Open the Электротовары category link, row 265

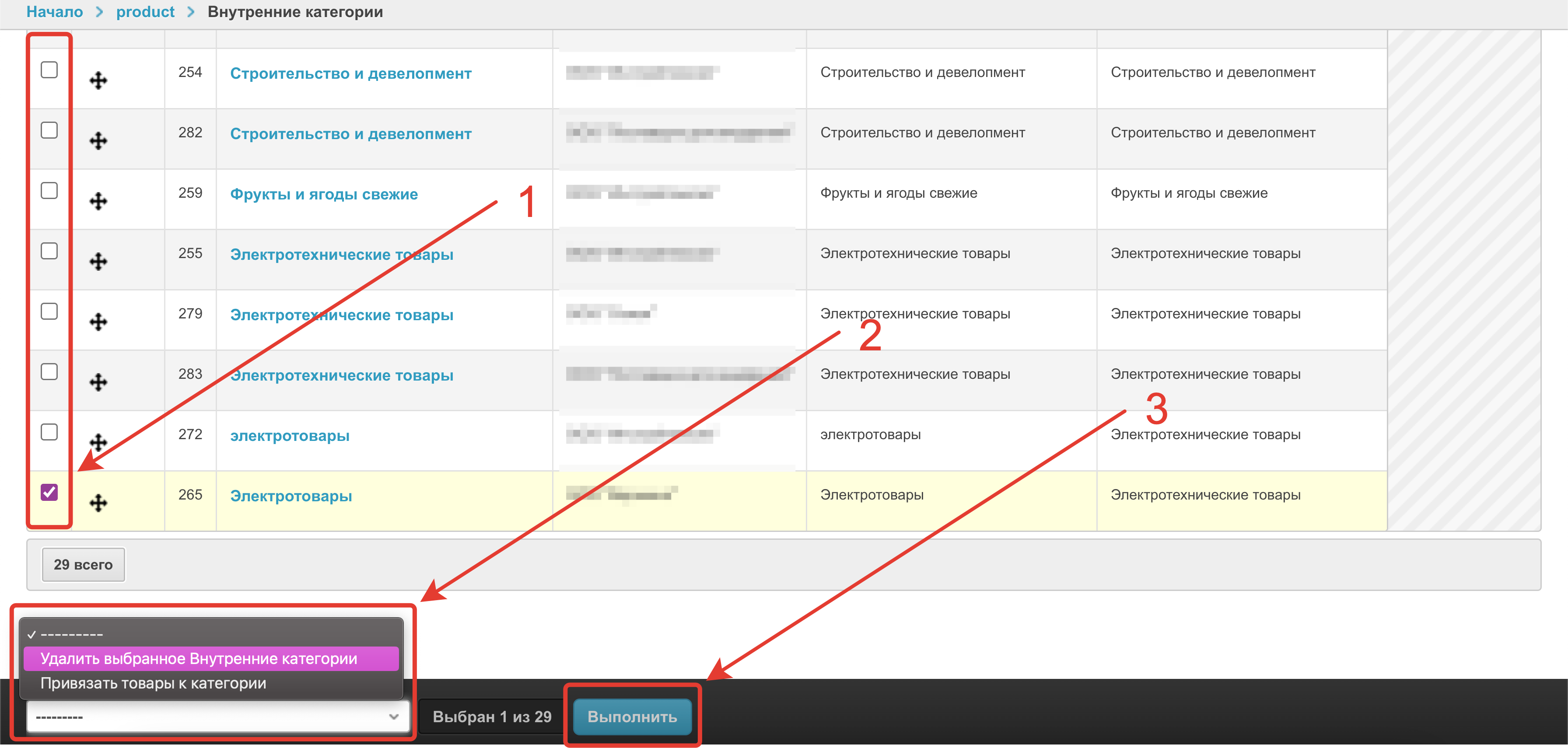point(290,496)
